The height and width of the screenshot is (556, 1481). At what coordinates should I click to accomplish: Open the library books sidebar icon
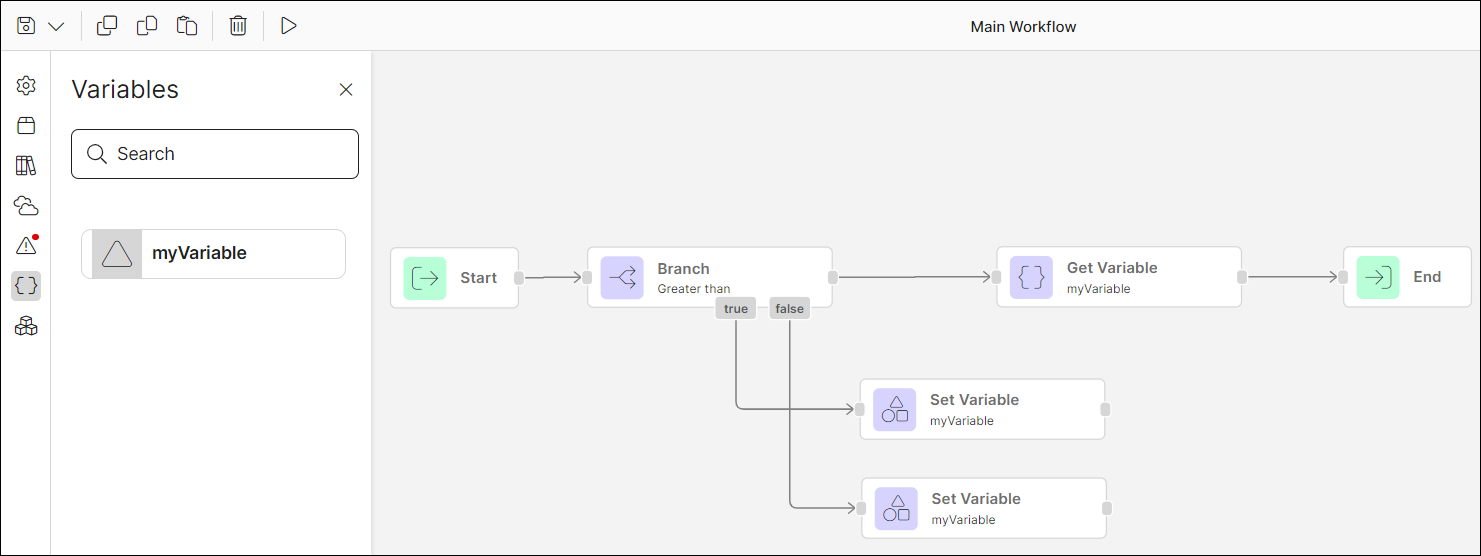(26, 166)
